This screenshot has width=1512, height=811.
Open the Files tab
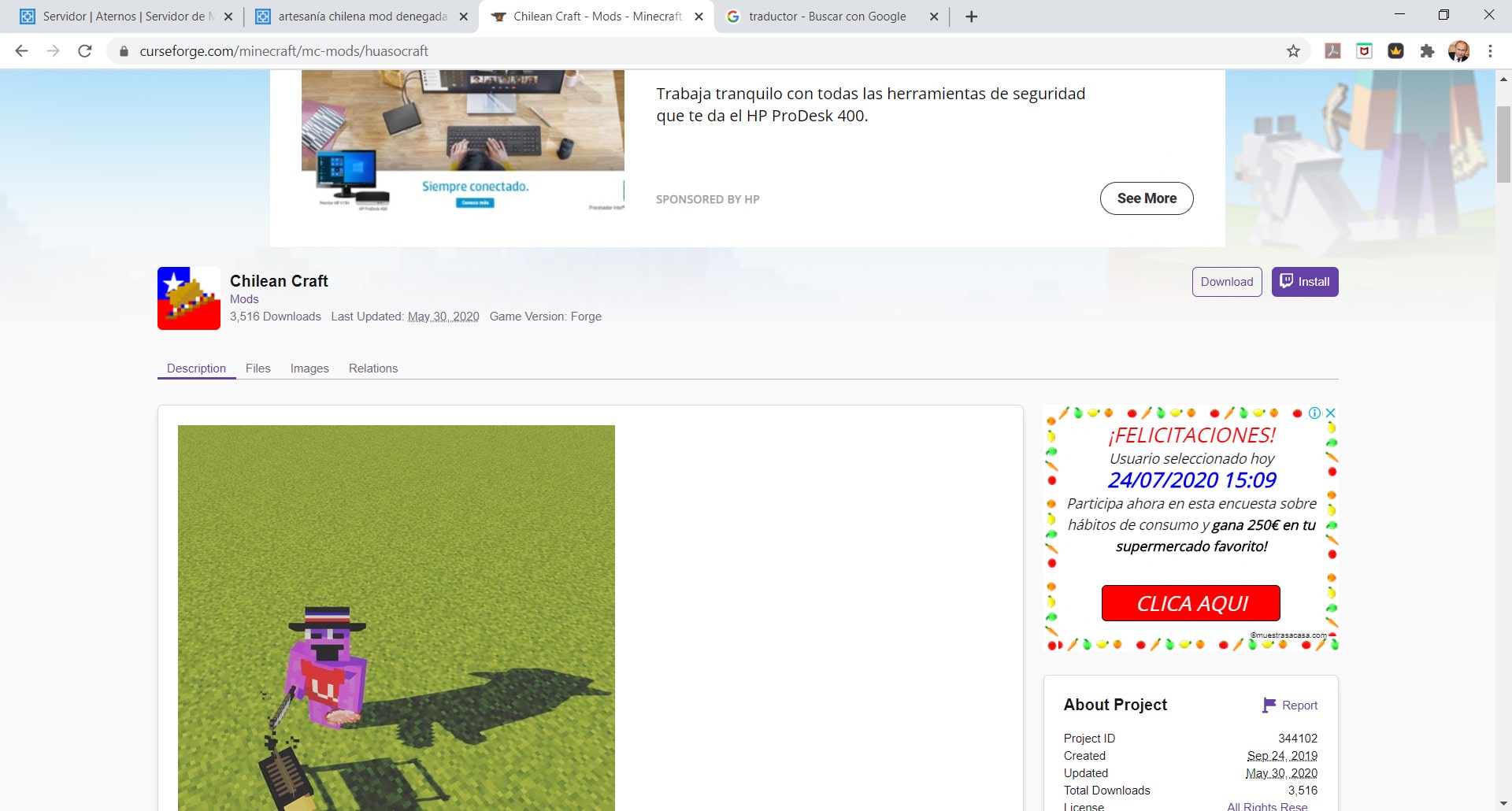pyautogui.click(x=258, y=368)
